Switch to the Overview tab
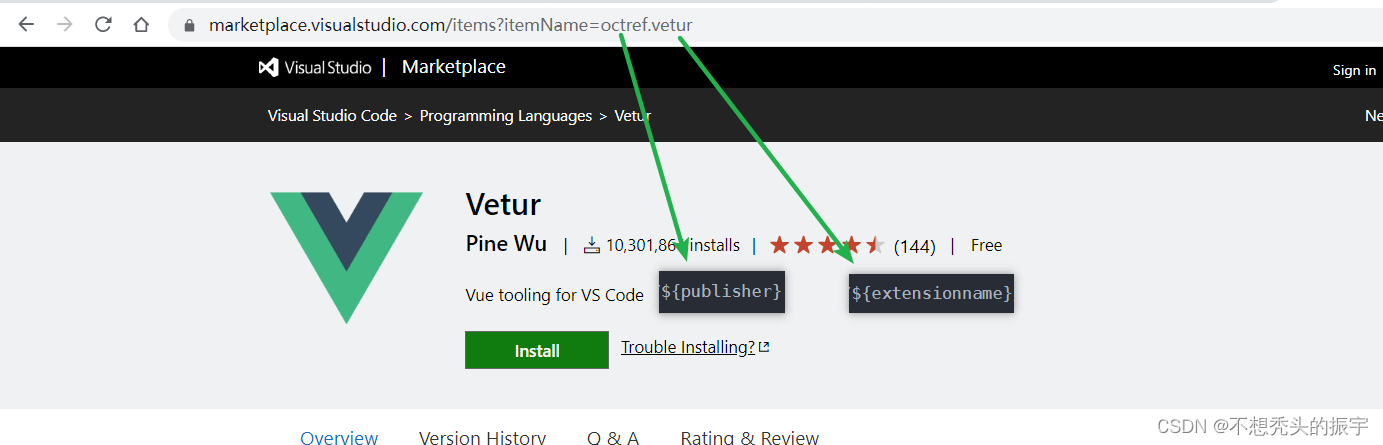The width and height of the screenshot is (1383, 445). (339, 437)
